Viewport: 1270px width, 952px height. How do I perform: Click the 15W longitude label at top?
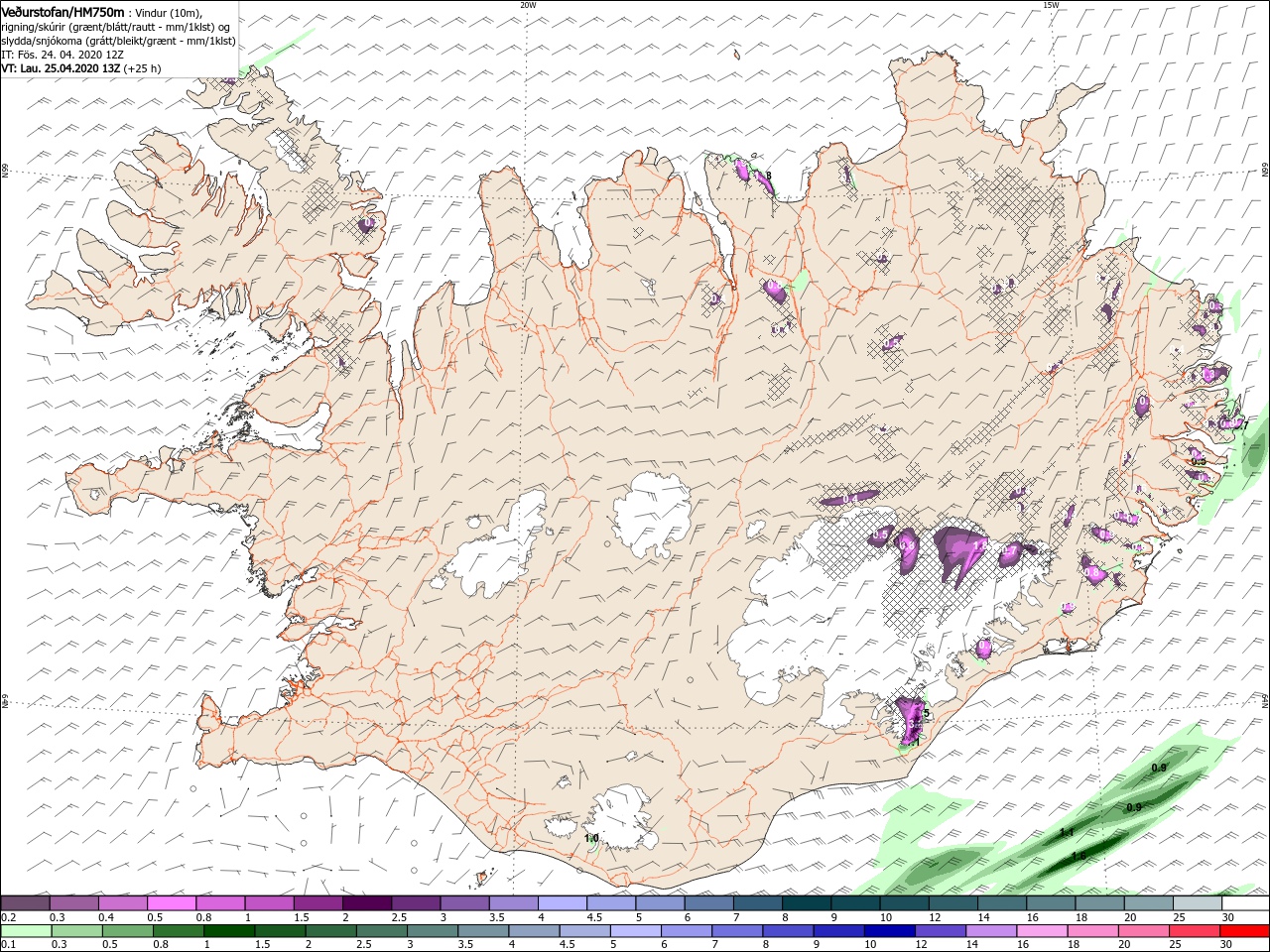point(1051,5)
